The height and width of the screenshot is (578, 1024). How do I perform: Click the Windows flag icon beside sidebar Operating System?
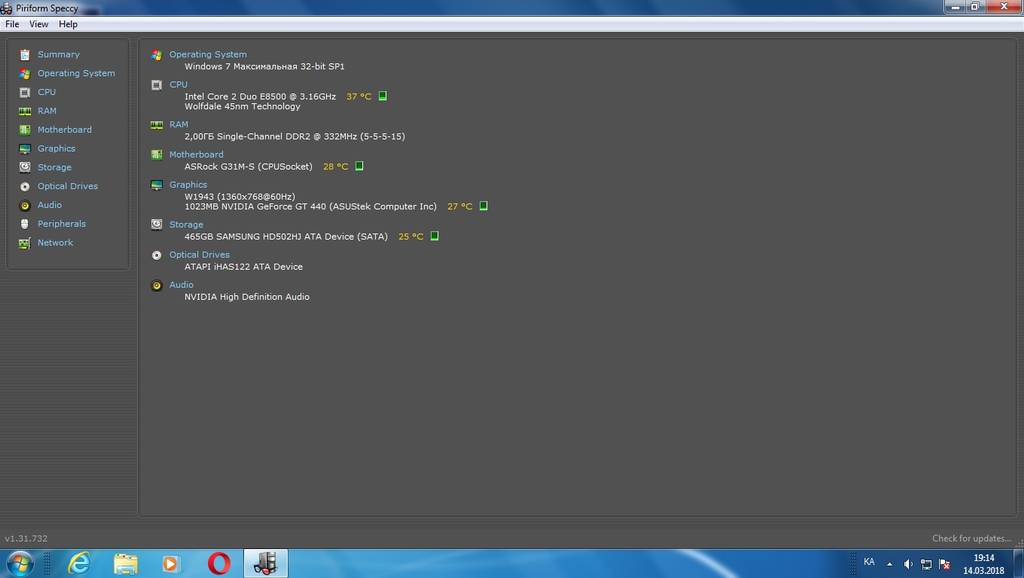[25, 74]
